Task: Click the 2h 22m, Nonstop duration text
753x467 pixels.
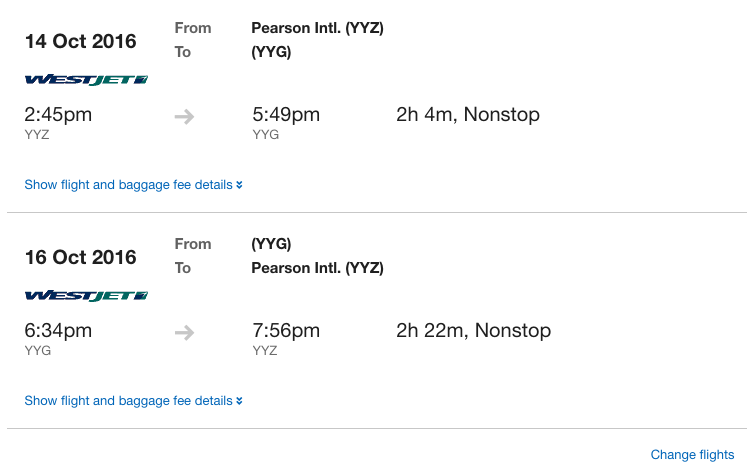Action: [473, 330]
